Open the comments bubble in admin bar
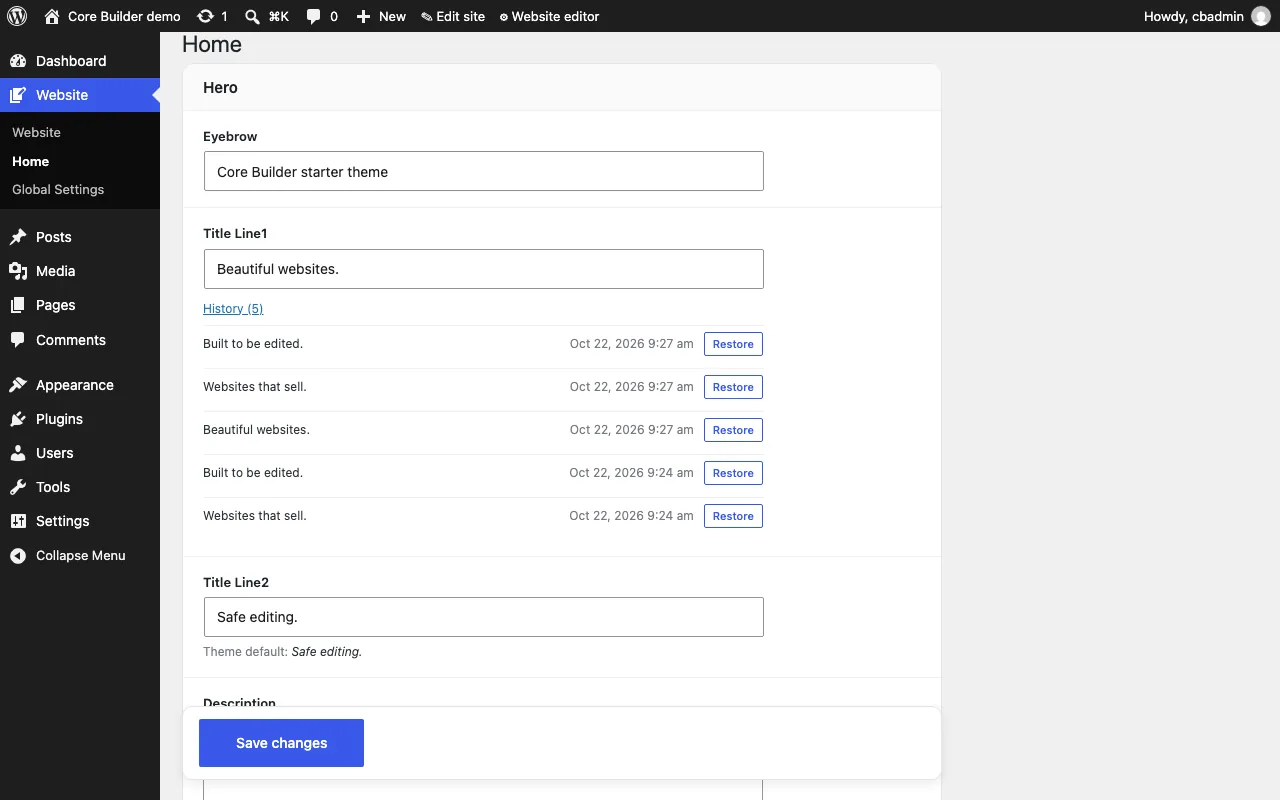1280x800 pixels. pyautogui.click(x=314, y=16)
